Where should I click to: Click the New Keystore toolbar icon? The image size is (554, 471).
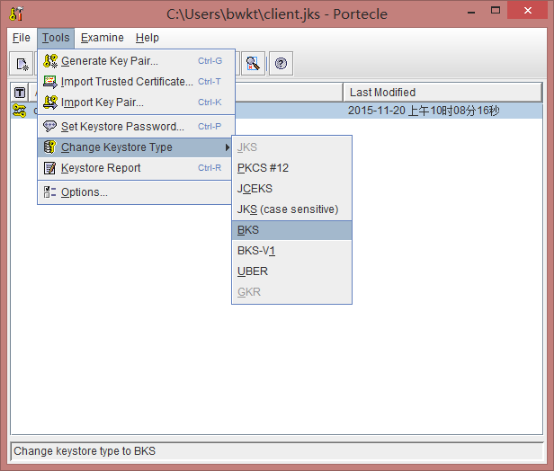tap(21, 64)
